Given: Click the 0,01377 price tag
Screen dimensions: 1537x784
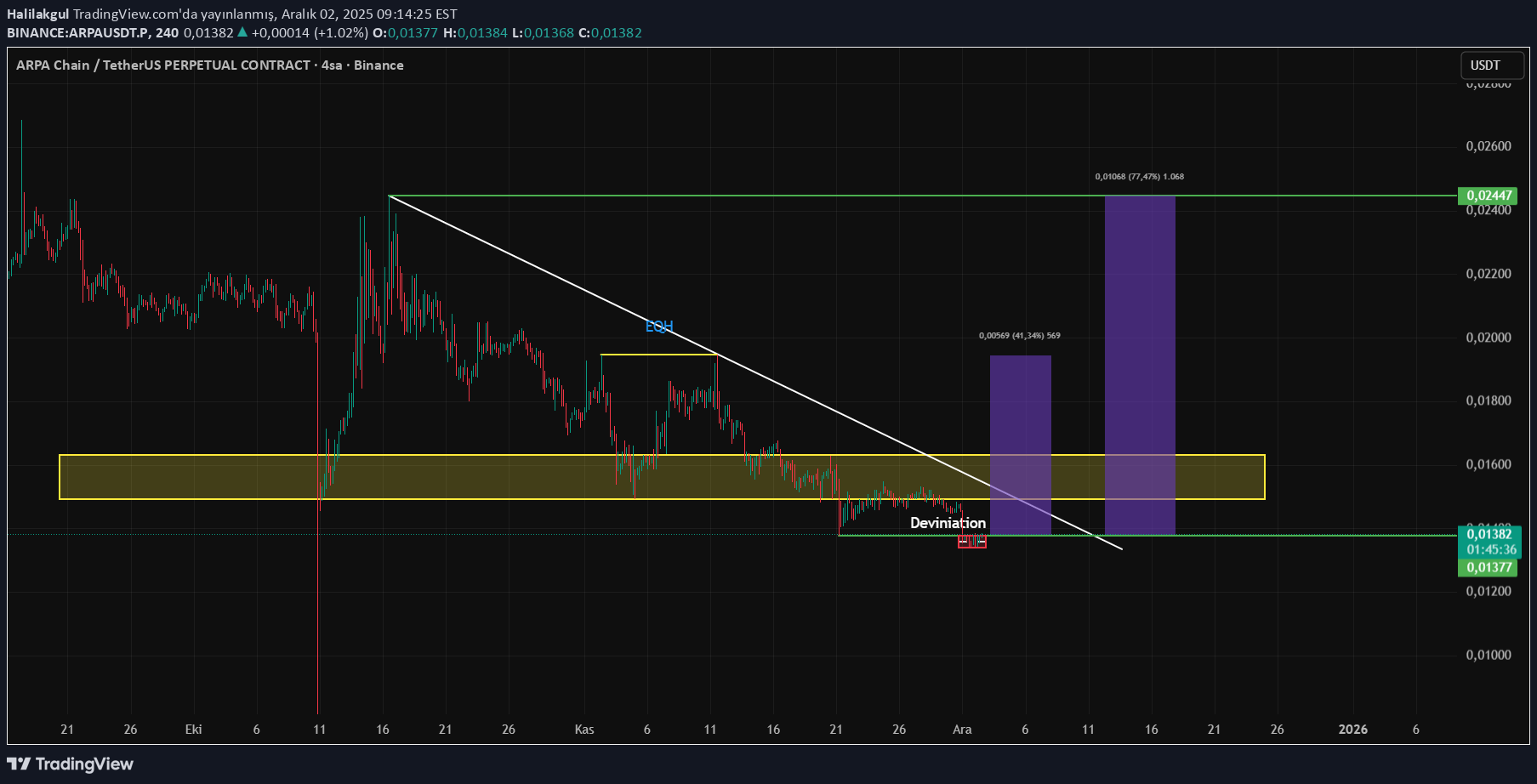Looking at the screenshot, I should pyautogui.click(x=1489, y=567).
